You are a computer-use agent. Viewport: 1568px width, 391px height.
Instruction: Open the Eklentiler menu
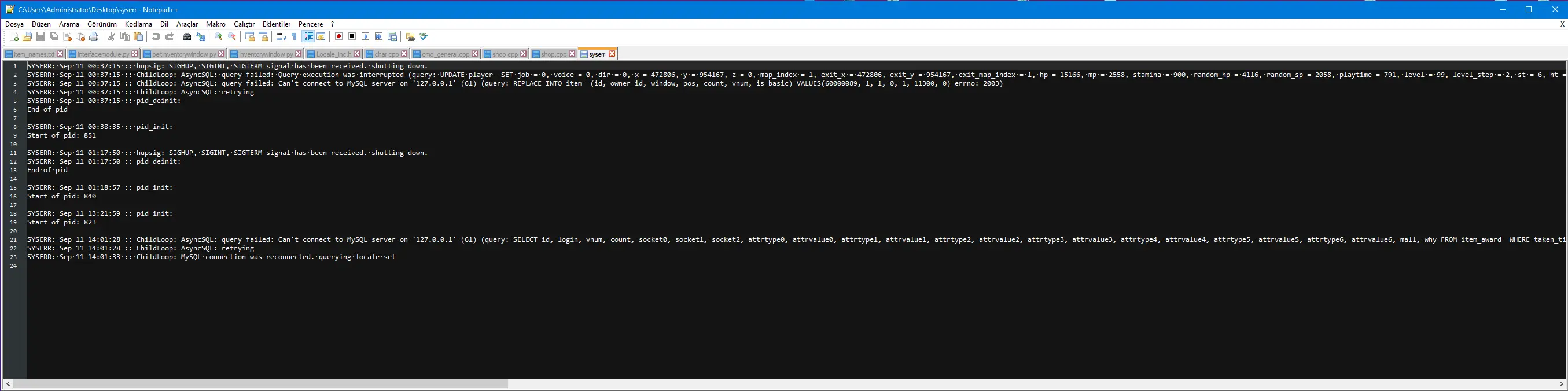(x=277, y=24)
